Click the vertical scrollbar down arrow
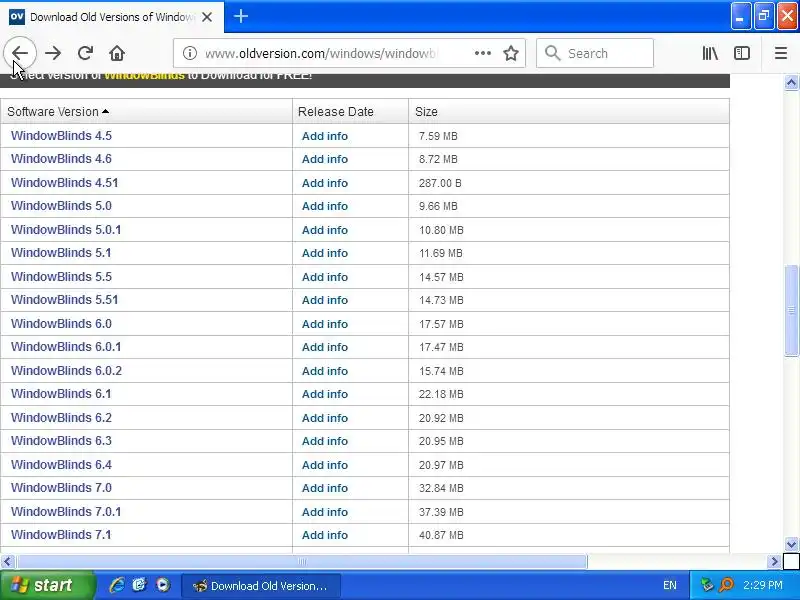Viewport: 800px width, 600px height. coord(791,544)
